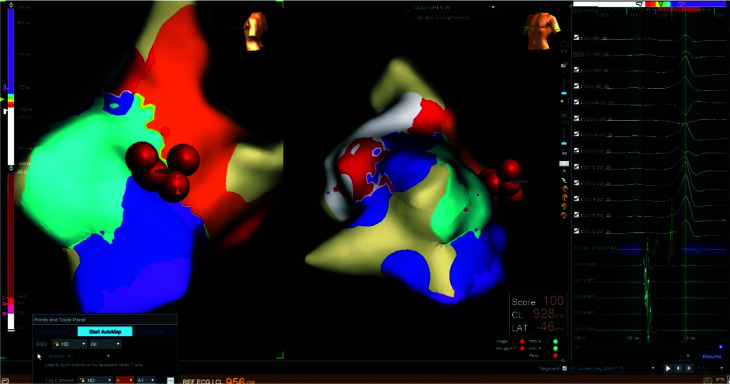Expand the Tag Catheter HD dropdown
730x384 pixels.
[95, 380]
